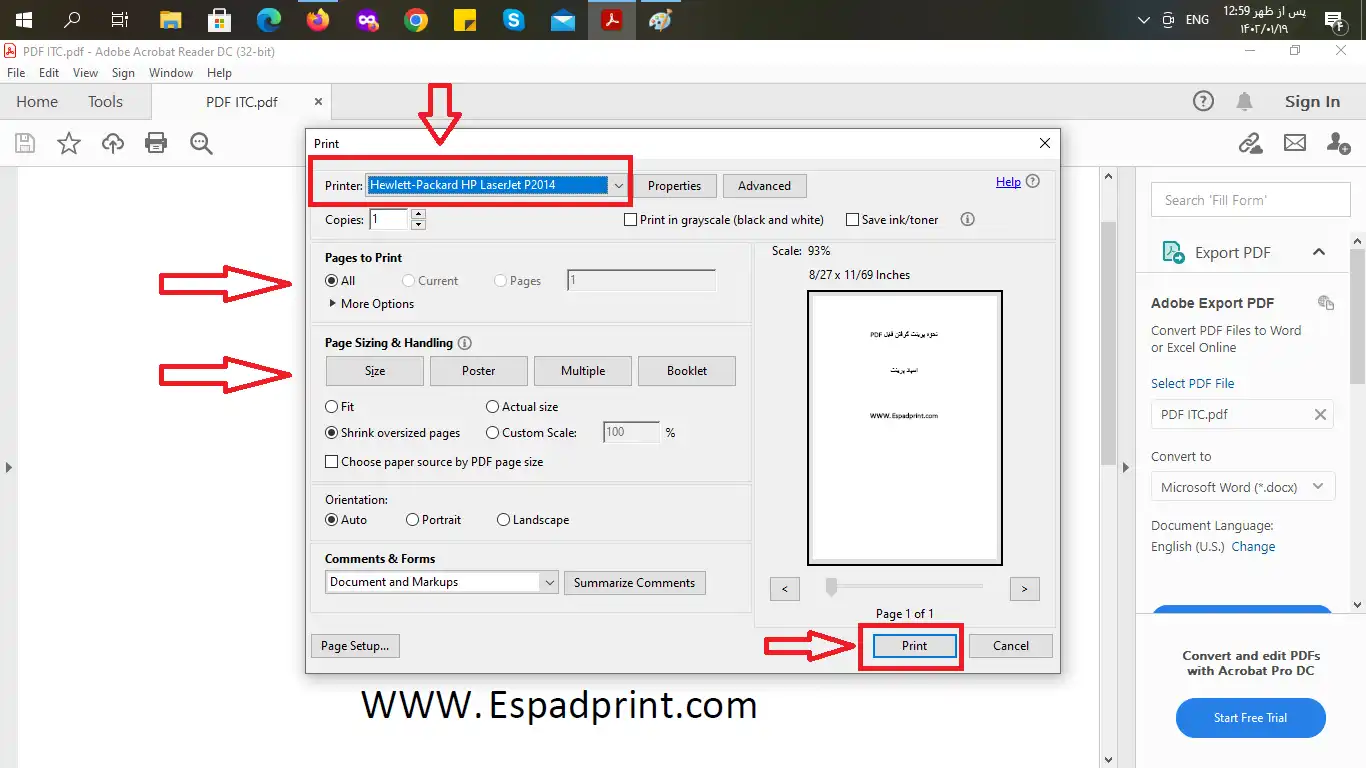Select Actual size radio option
Viewport: 1366px width, 768px height.
[492, 407]
